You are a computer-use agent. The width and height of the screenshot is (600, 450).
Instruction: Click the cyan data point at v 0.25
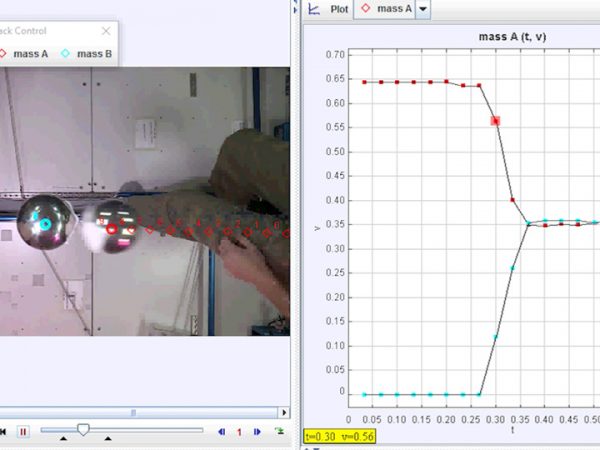[512, 268]
